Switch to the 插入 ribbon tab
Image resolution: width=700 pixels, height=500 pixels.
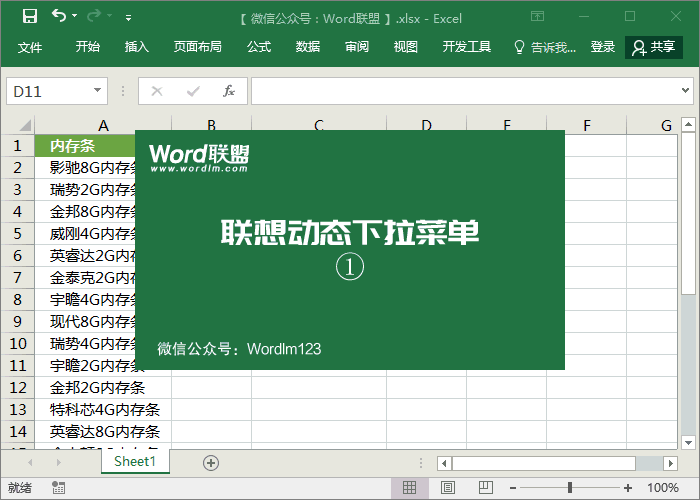(137, 46)
